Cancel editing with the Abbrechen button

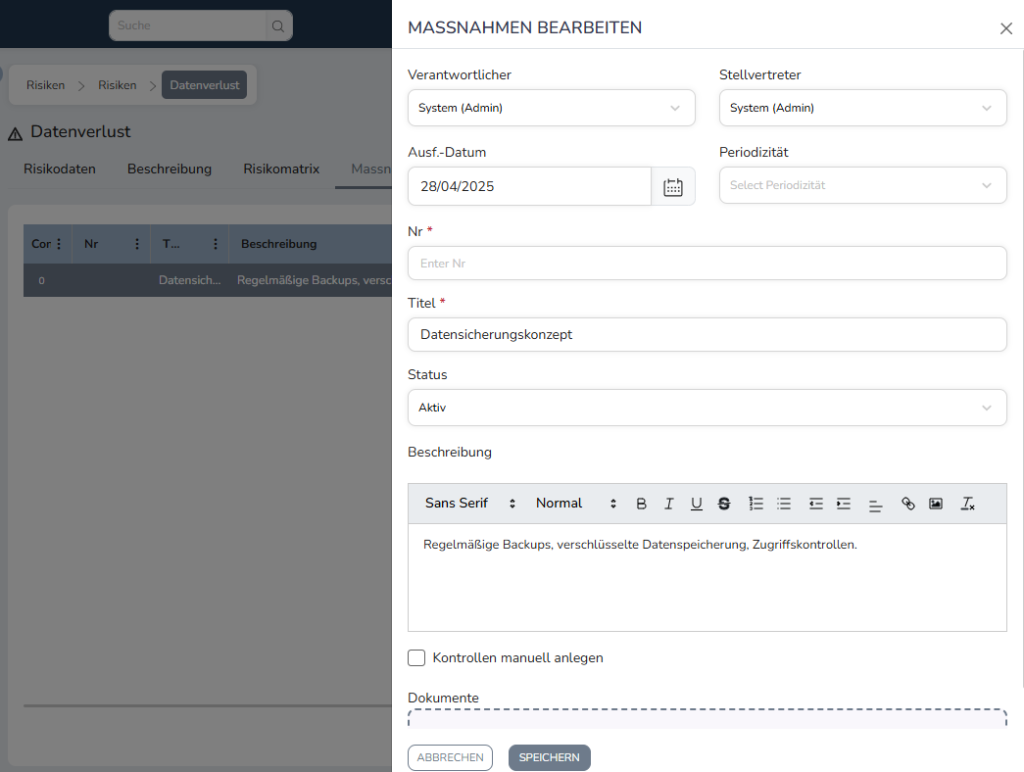coord(450,758)
